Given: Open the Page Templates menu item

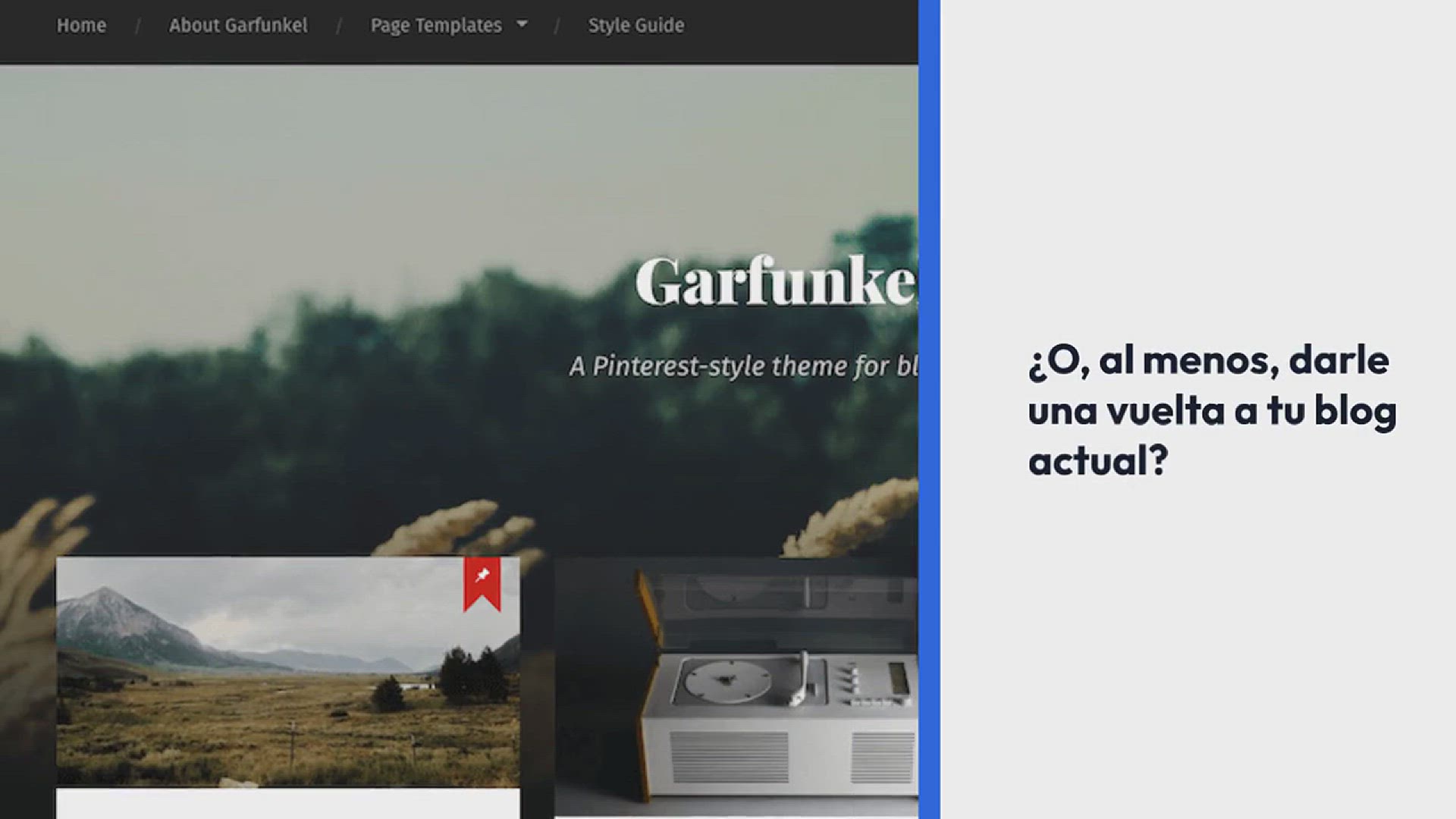Looking at the screenshot, I should coord(436,26).
